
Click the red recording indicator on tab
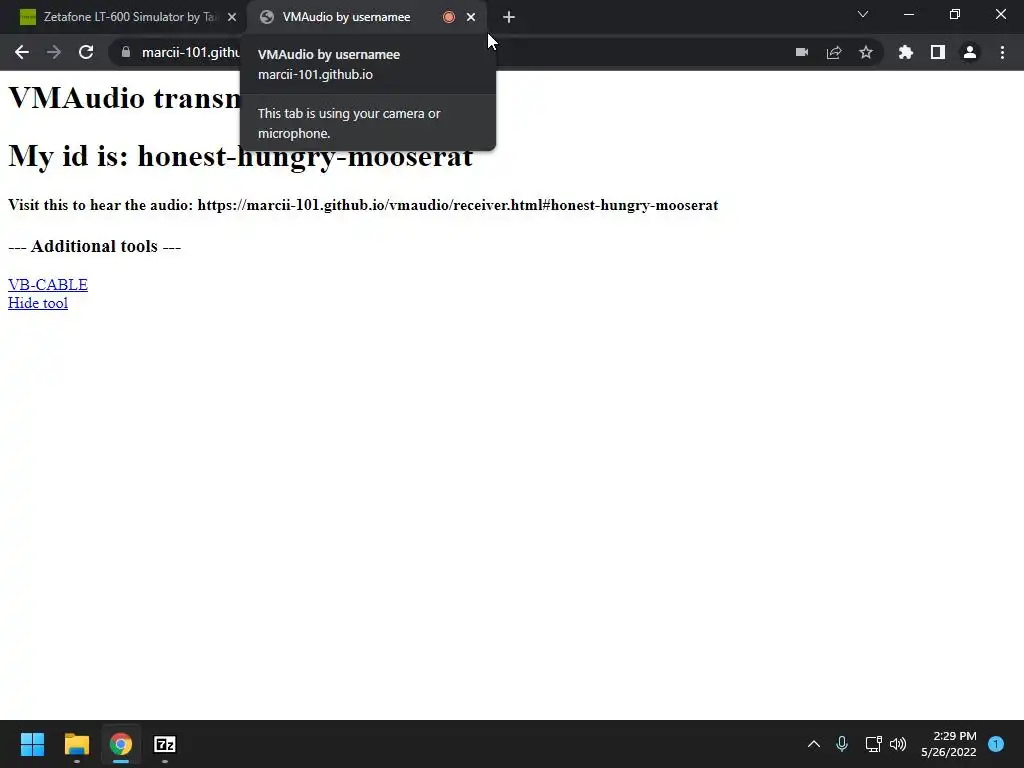[x=449, y=17]
